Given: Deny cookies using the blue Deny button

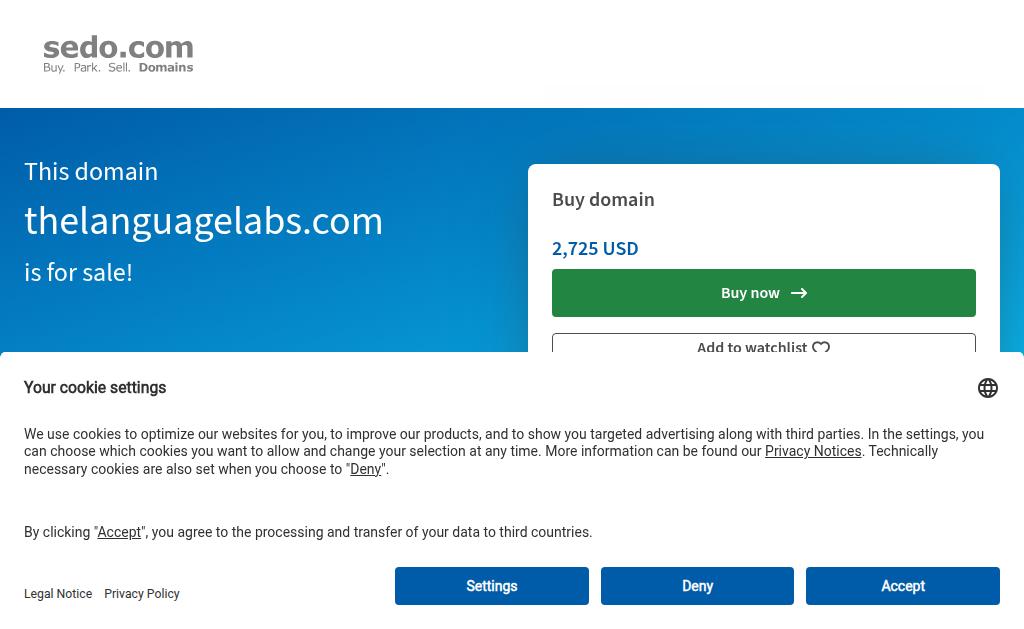Looking at the screenshot, I should click(x=697, y=586).
